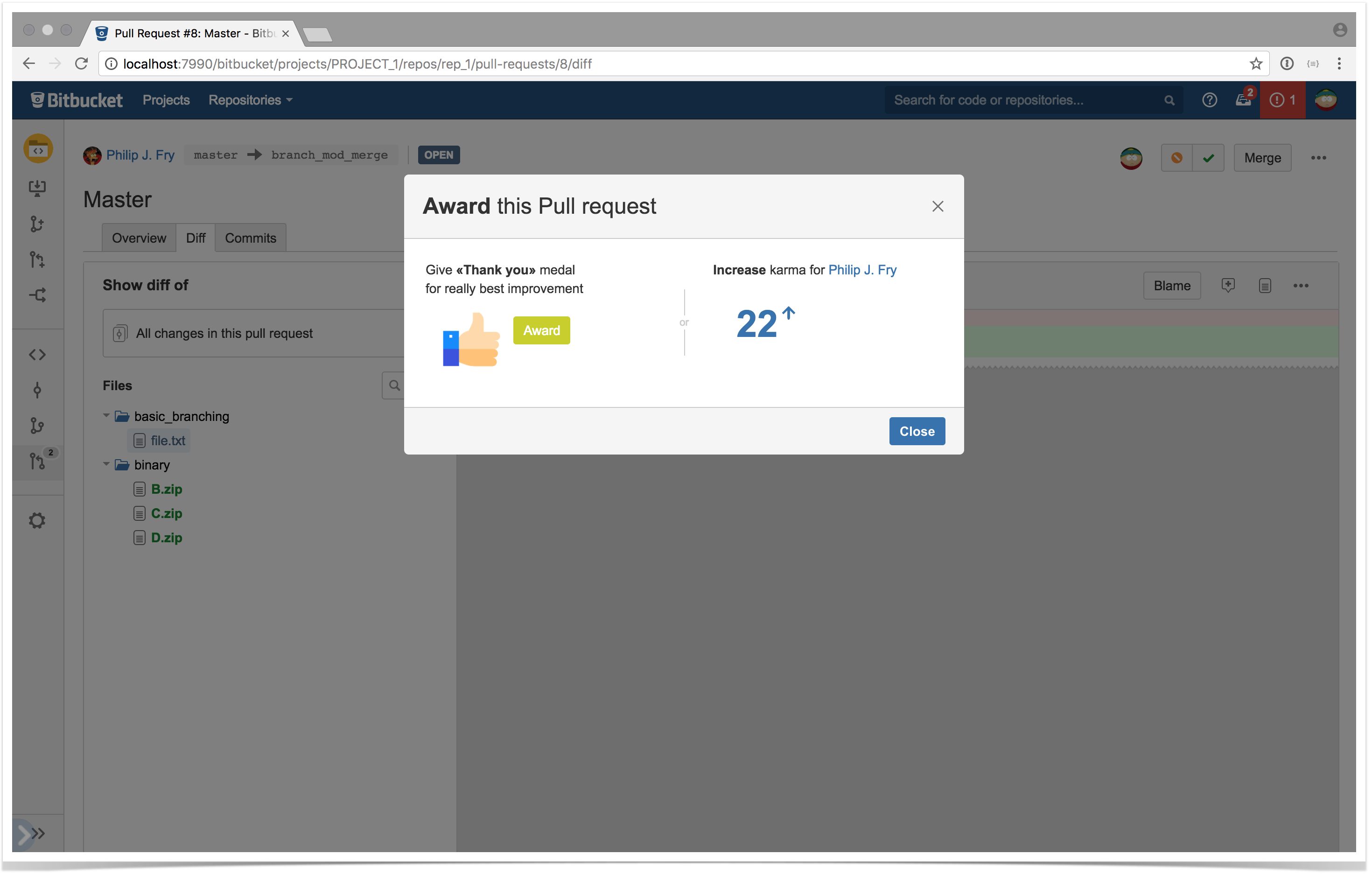Click the thumbs-up medal image

[471, 340]
